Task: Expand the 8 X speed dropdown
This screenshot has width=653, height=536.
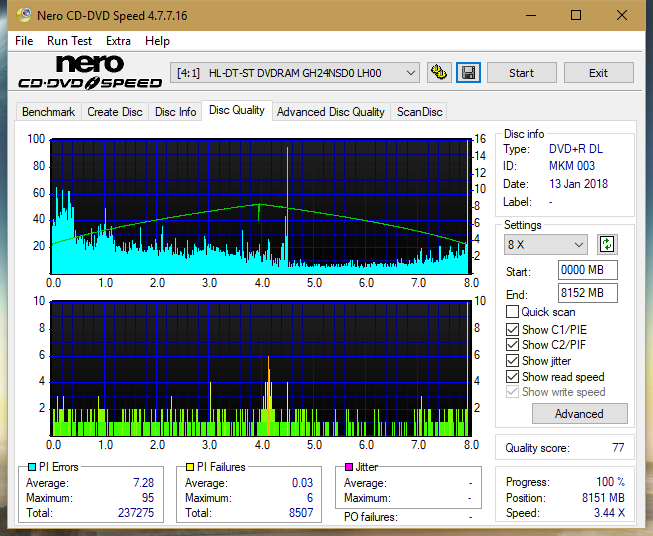Action: click(546, 244)
